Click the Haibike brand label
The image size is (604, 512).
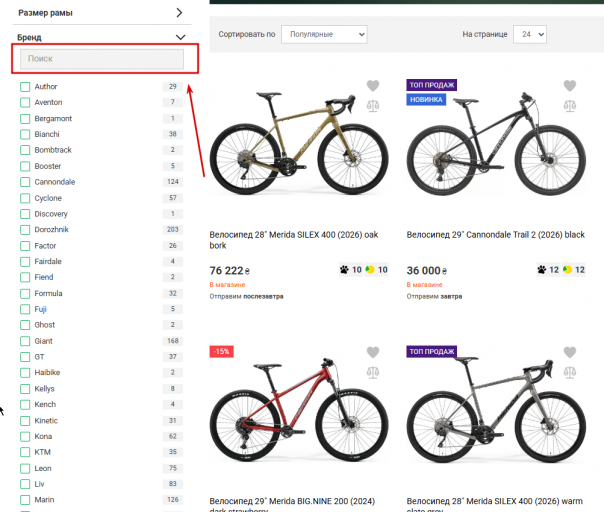click(47, 373)
